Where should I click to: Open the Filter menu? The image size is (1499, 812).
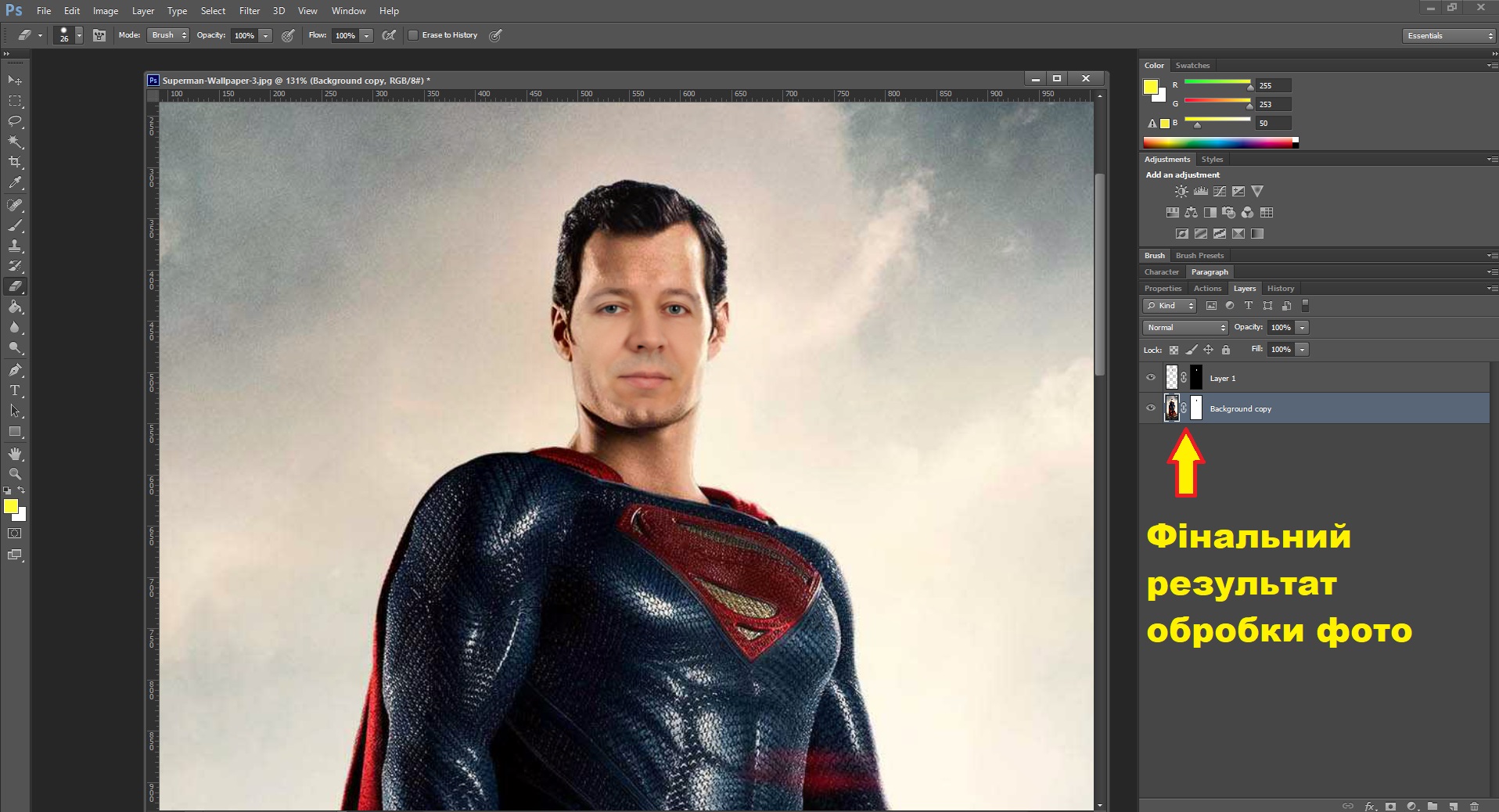(250, 11)
